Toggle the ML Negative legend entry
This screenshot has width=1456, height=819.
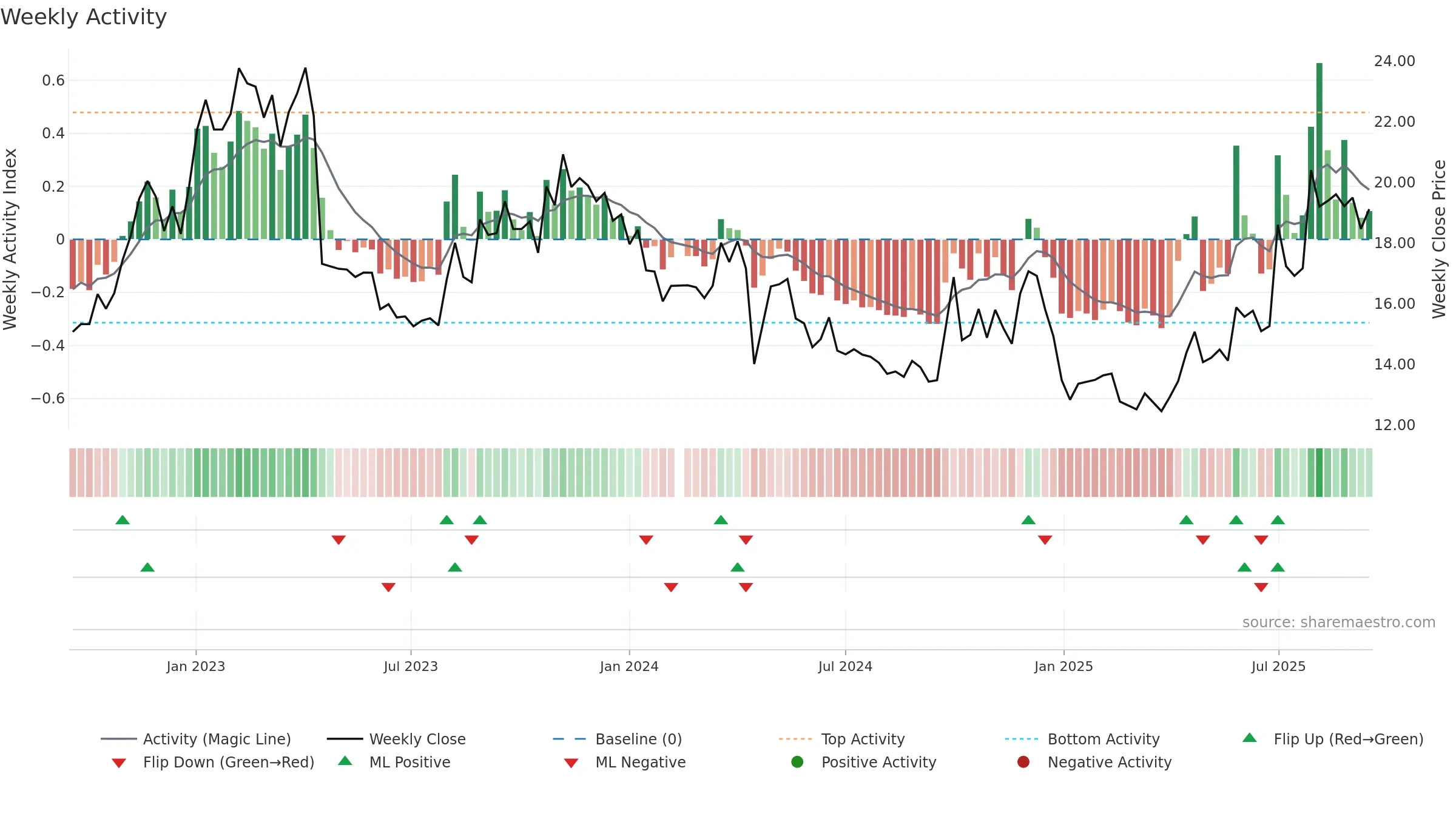pyautogui.click(x=625, y=762)
